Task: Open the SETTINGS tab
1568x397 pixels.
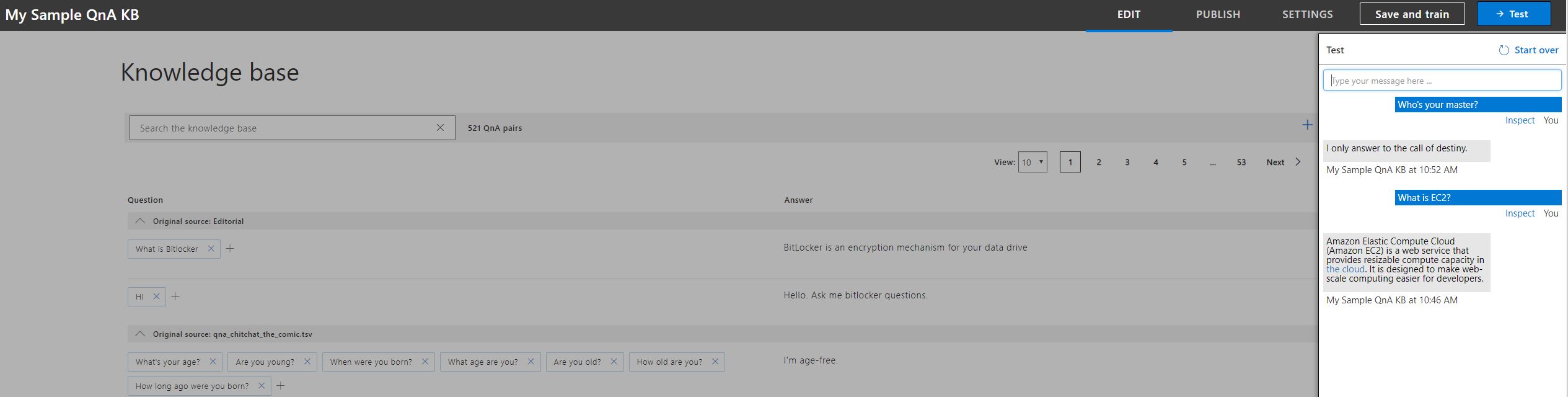Action: 1308,14
